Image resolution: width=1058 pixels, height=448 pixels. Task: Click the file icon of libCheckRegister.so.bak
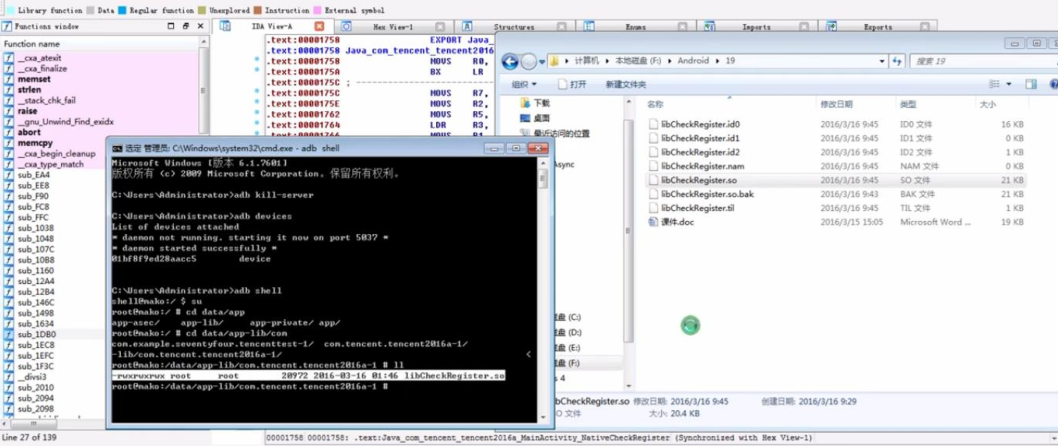point(653,194)
